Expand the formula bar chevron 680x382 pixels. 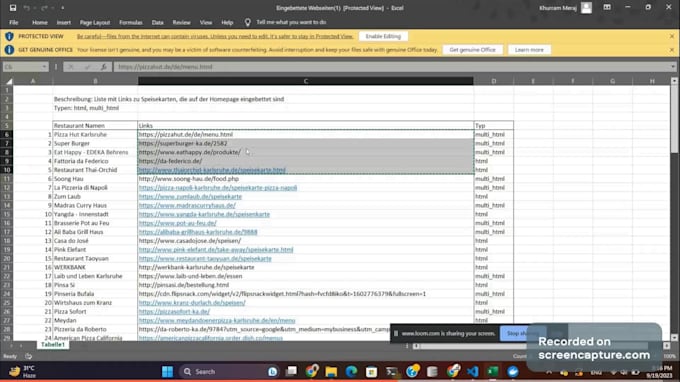[x=673, y=67]
